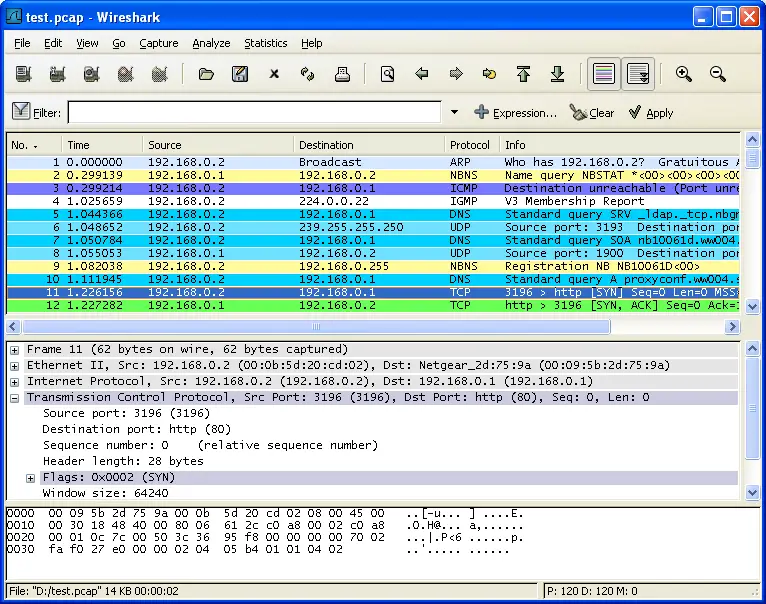This screenshot has width=766, height=604.
Task: Click the Save capture file icon
Action: click(240, 74)
